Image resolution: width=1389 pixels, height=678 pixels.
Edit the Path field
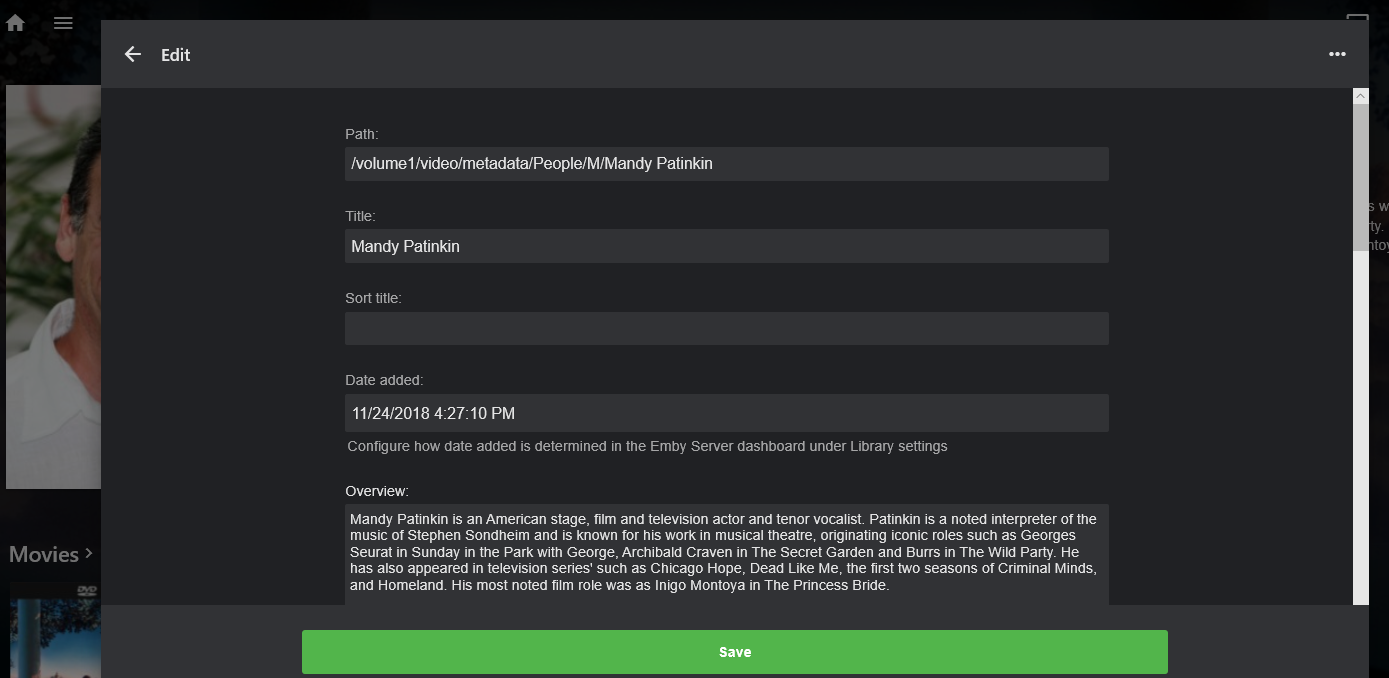point(726,164)
